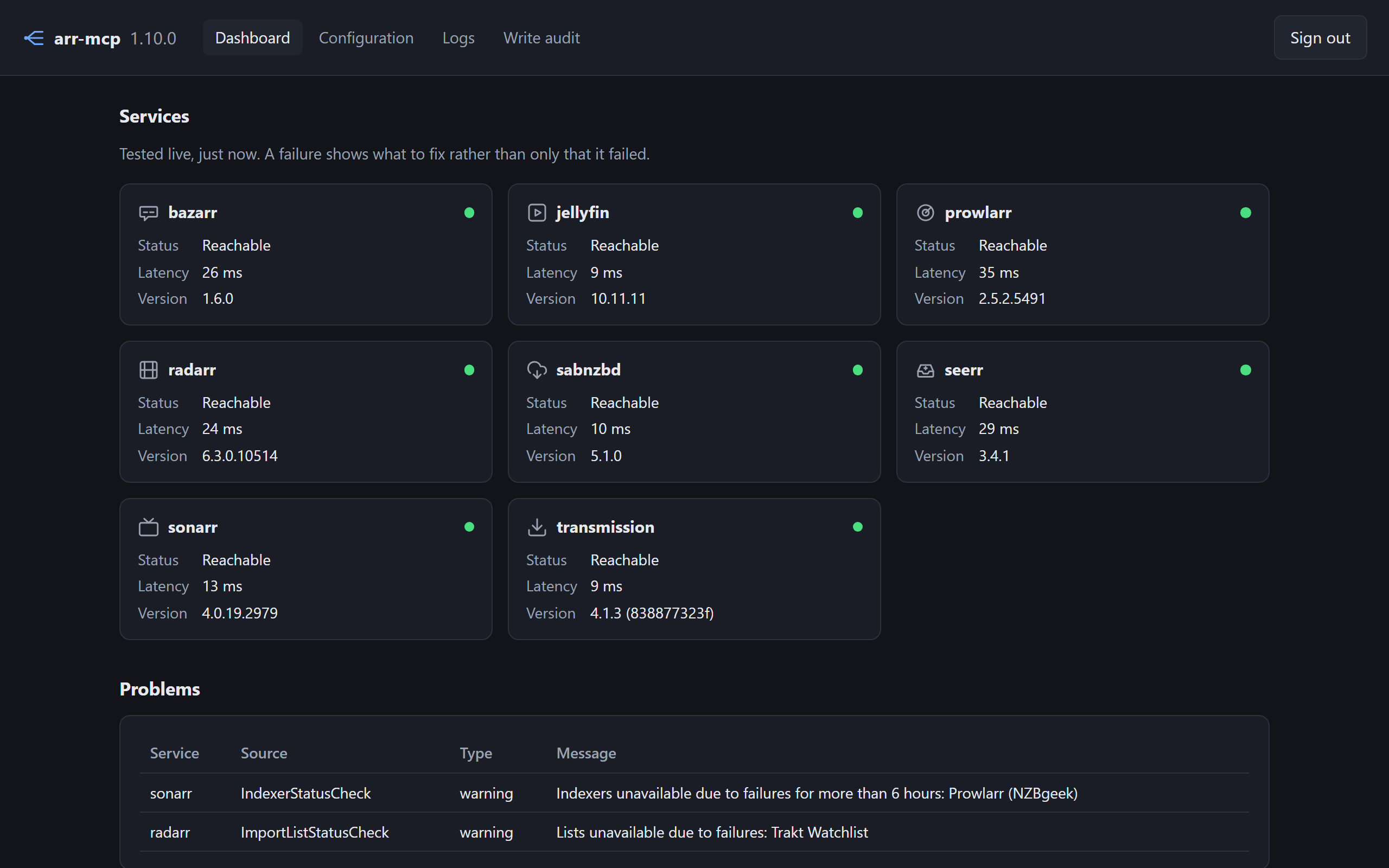Image resolution: width=1389 pixels, height=868 pixels.
Task: Click the IndexerStatusCheck source cell
Action: click(306, 793)
